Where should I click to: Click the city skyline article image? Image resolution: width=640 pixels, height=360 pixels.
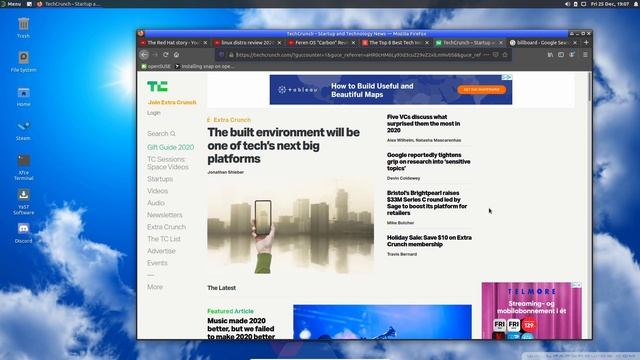tap(291, 226)
